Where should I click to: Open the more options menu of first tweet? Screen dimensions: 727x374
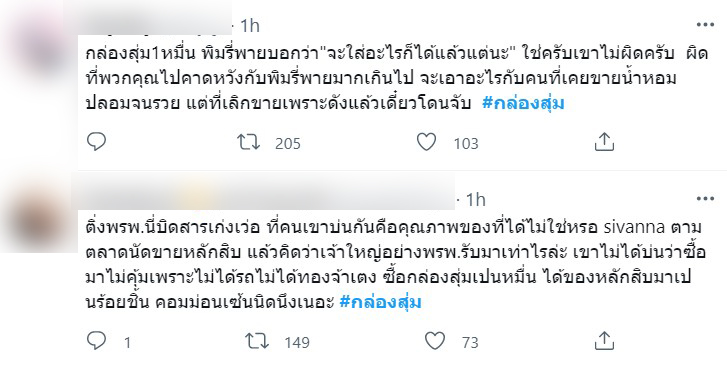(x=705, y=25)
